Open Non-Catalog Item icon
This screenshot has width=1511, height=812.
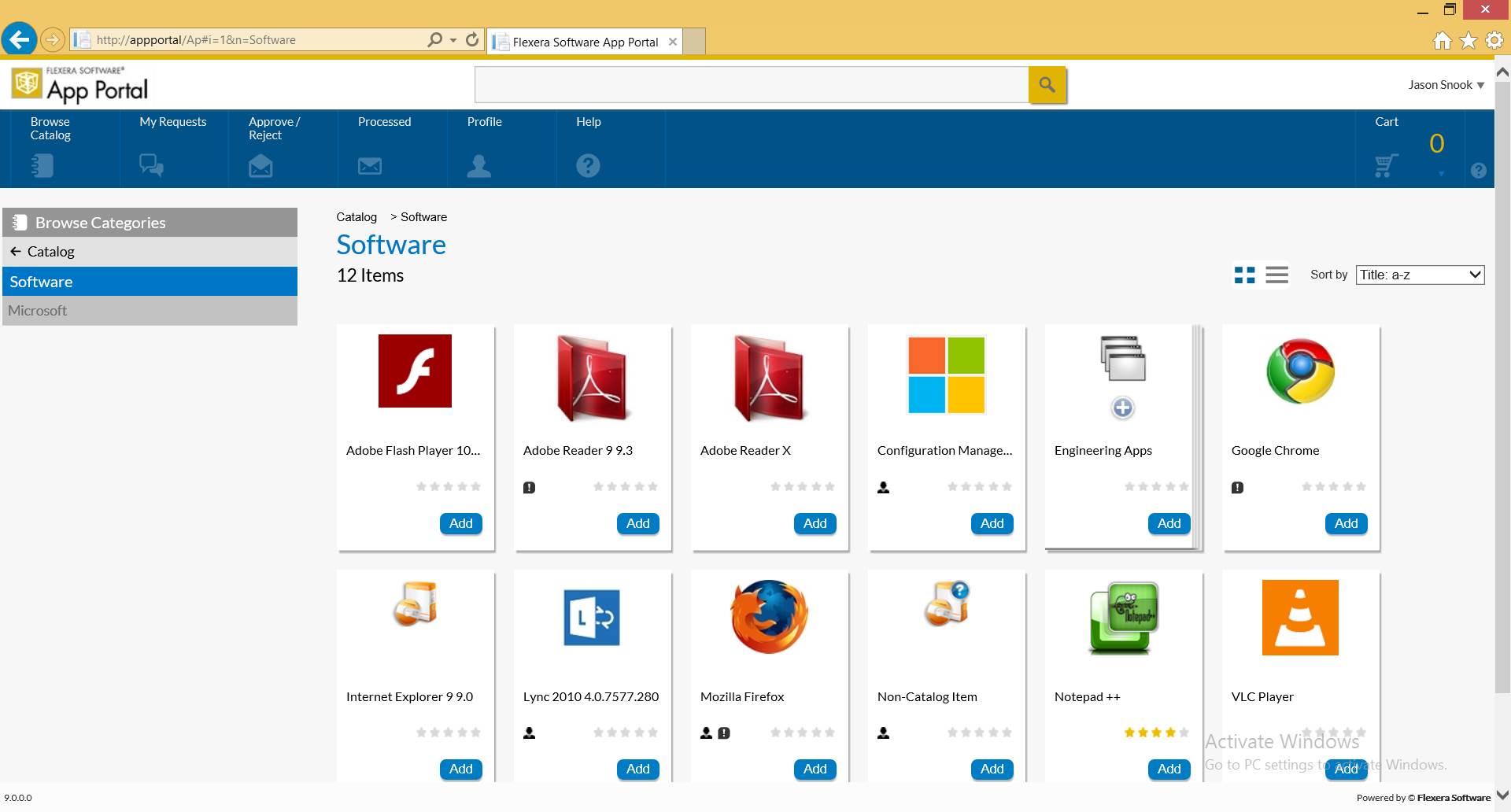tap(946, 604)
